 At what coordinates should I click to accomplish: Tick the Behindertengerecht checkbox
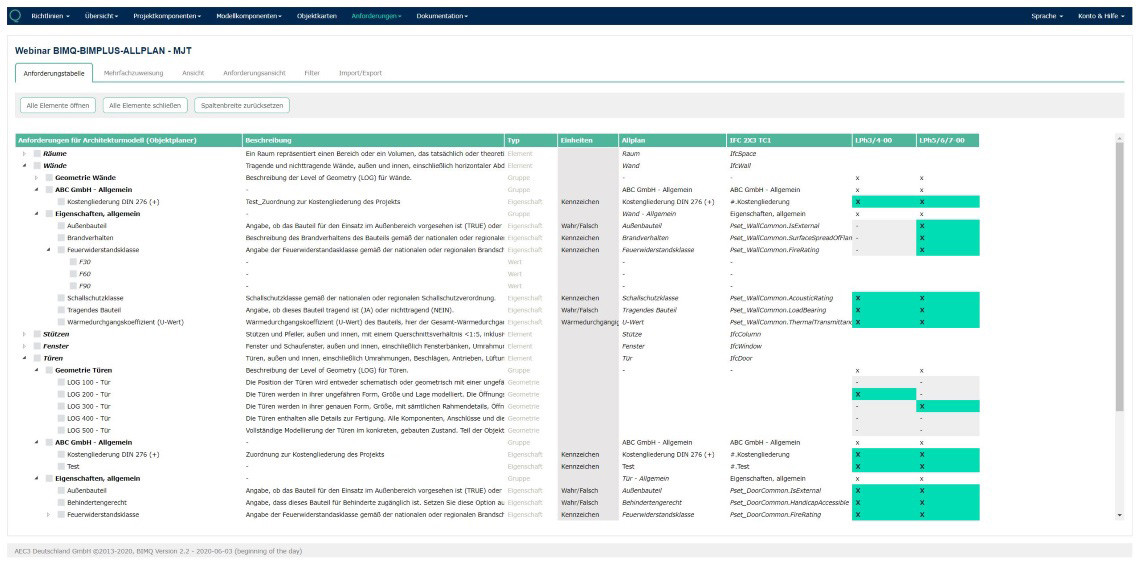[61, 502]
